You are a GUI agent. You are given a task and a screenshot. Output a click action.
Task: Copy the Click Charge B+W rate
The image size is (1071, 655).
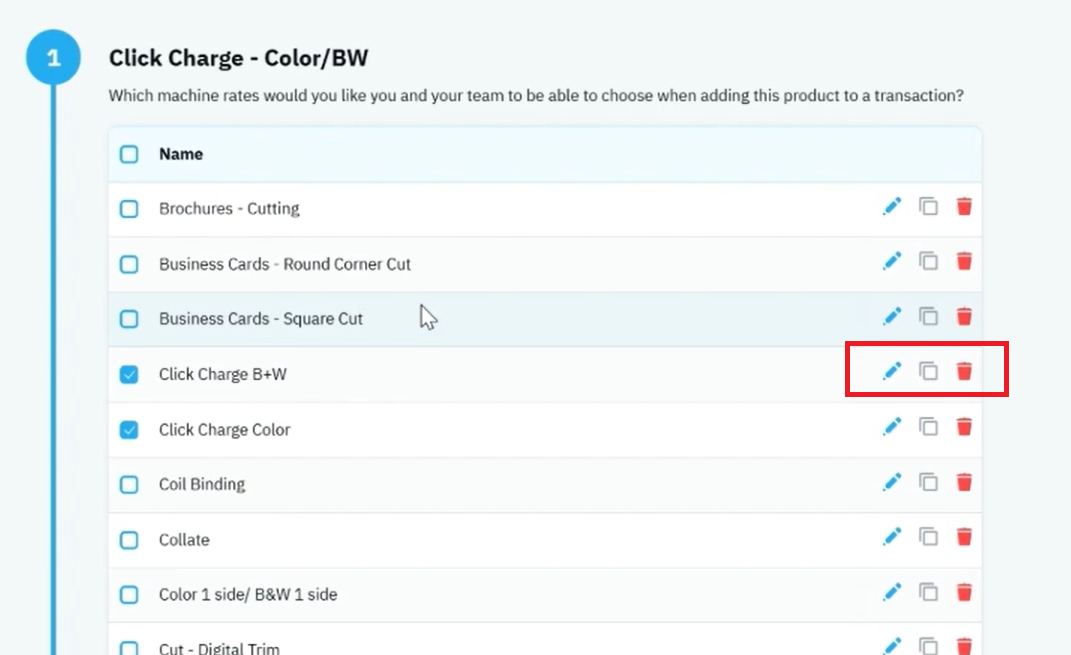[x=928, y=371]
